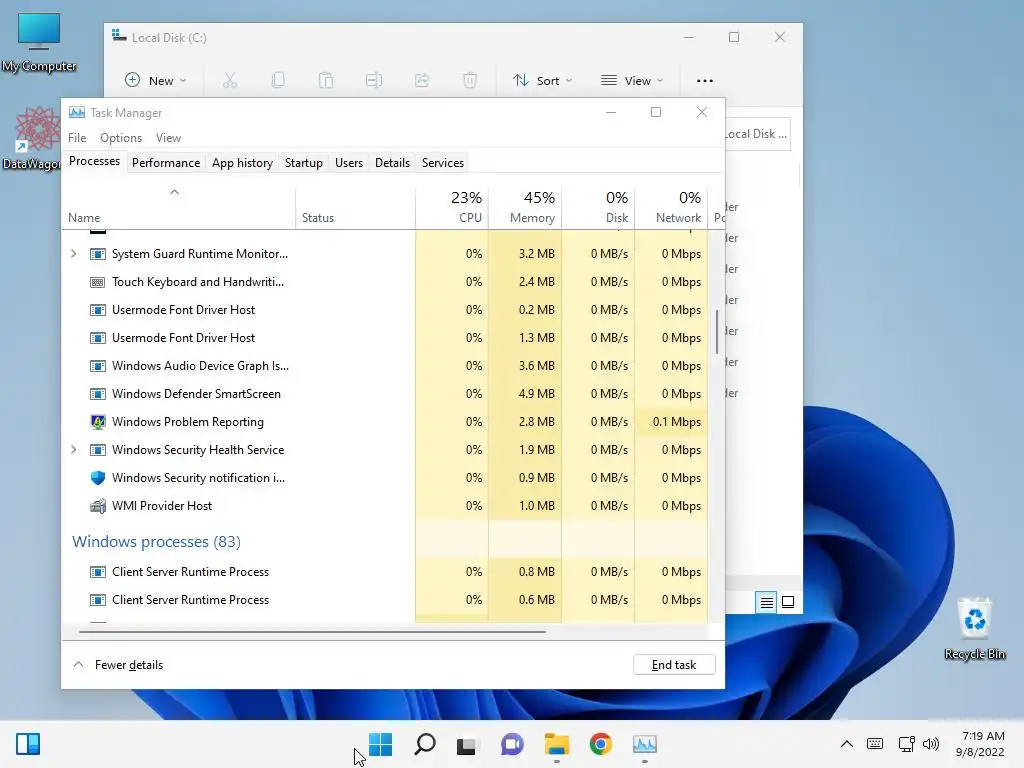
Task: Sort processes by Memory column header
Action: click(525, 207)
